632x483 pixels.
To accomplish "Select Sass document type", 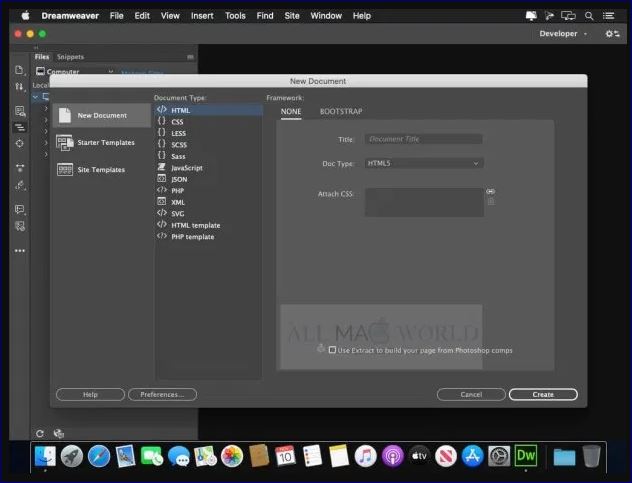I will tap(209, 156).
